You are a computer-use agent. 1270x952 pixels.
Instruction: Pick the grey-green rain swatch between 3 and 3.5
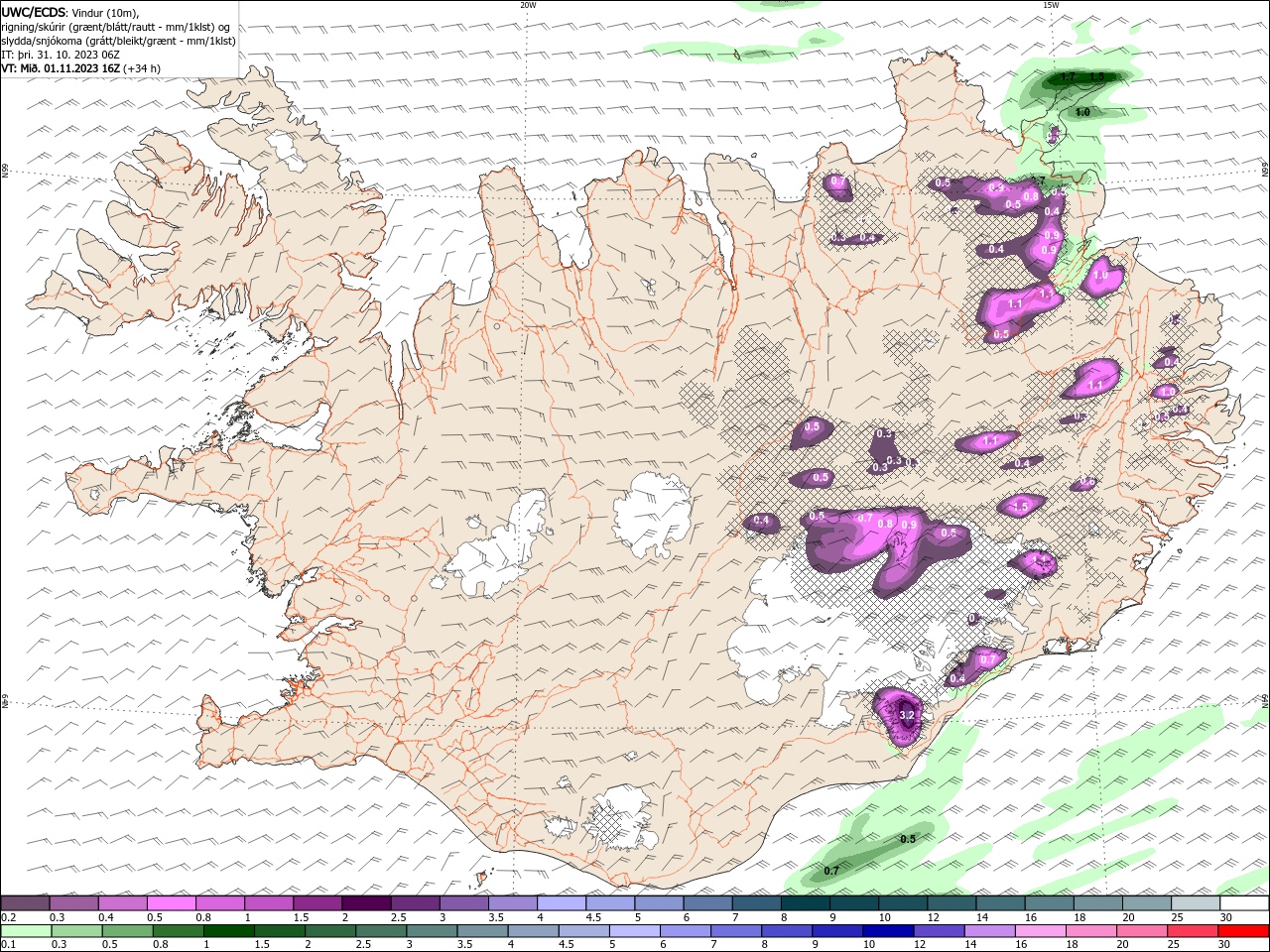432,931
